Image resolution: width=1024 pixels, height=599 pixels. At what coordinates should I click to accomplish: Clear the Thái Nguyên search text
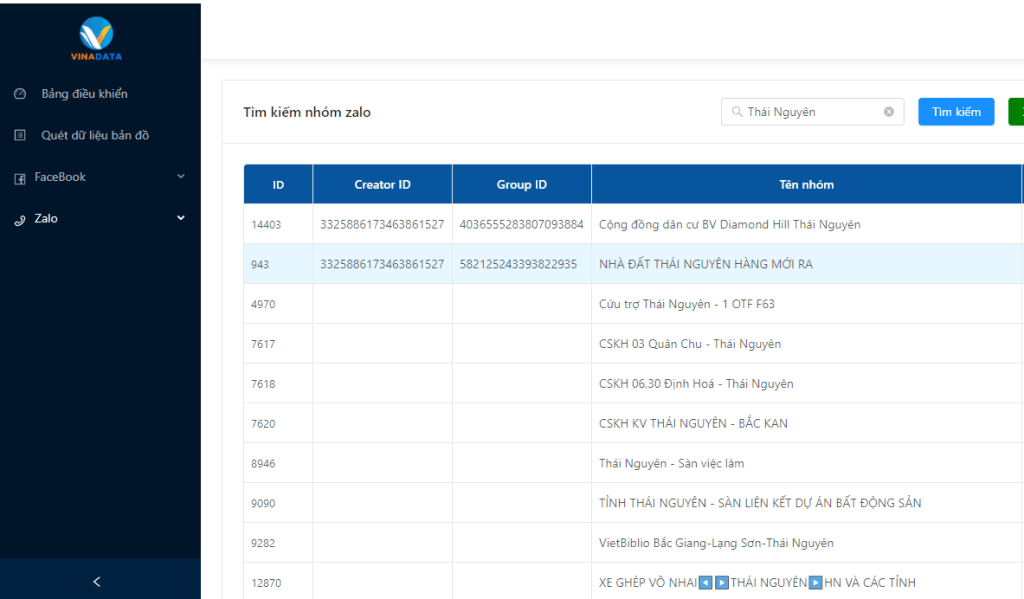coord(888,112)
